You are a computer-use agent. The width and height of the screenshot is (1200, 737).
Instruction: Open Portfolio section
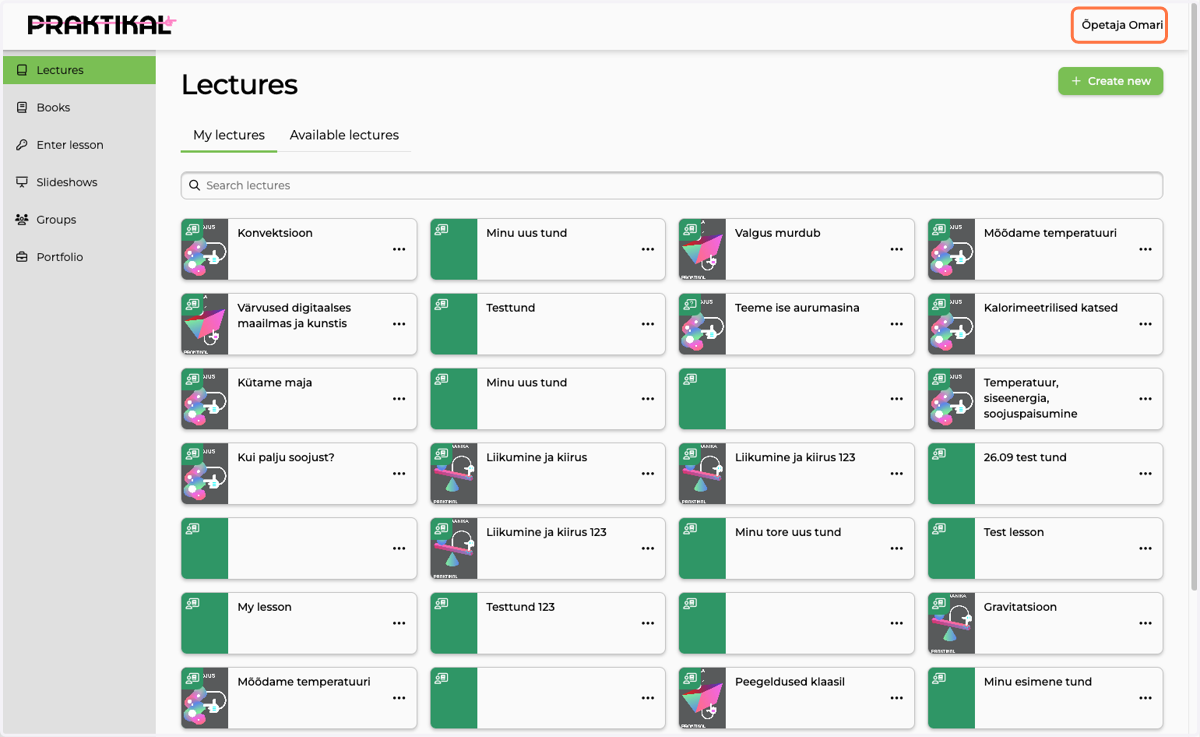(x=79, y=257)
